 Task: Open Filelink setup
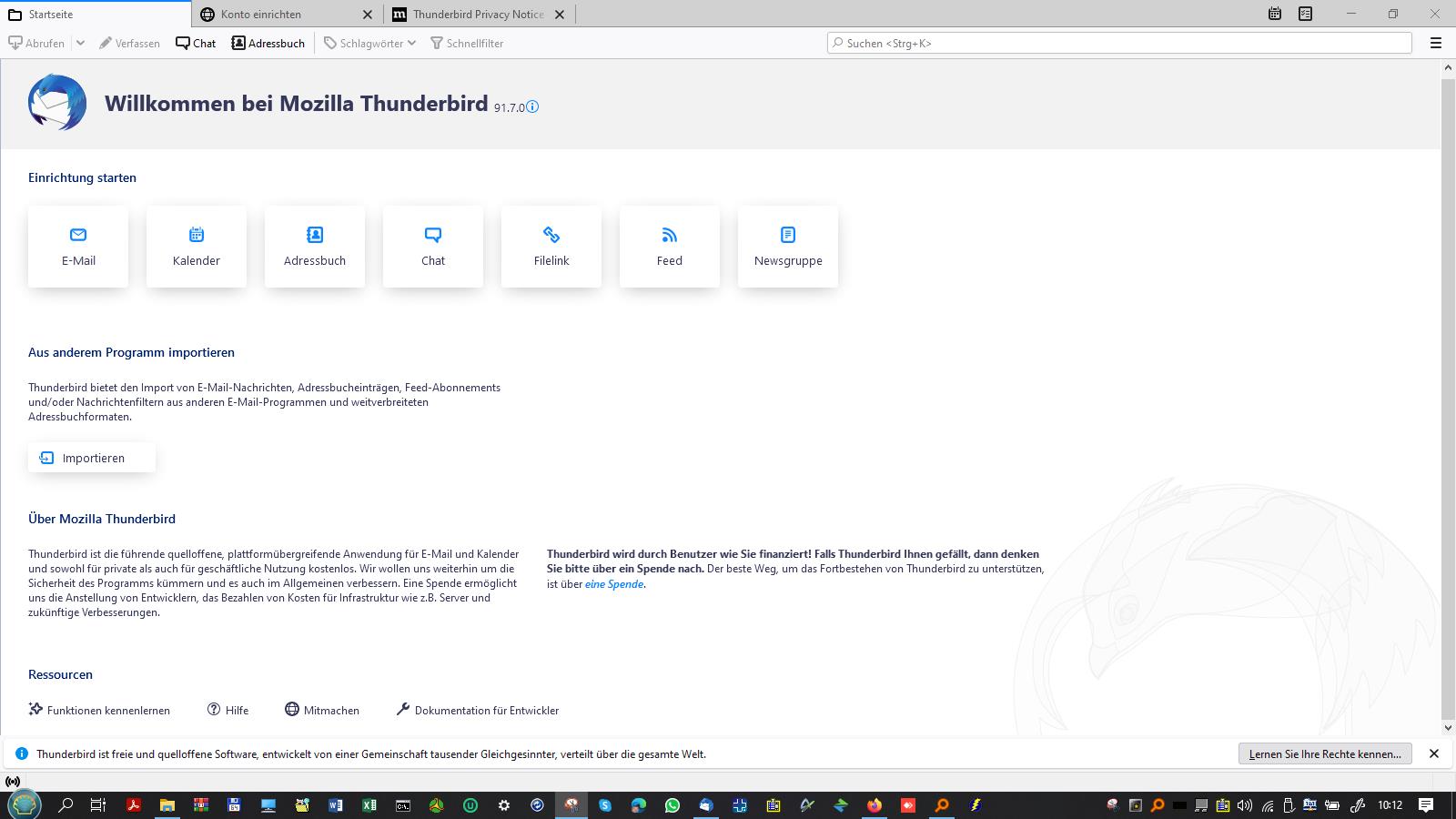coord(551,247)
